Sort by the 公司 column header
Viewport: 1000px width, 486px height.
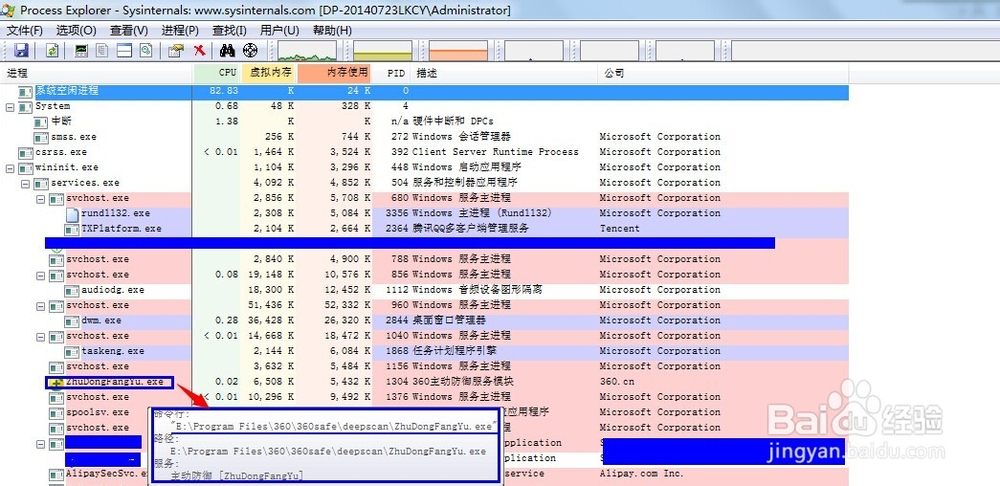[x=723, y=73]
